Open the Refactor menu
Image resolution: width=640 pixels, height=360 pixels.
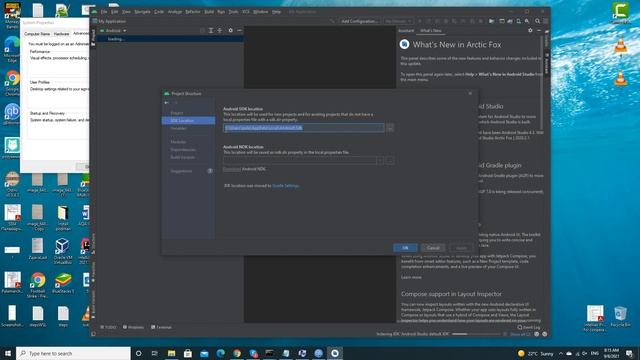(x=193, y=12)
